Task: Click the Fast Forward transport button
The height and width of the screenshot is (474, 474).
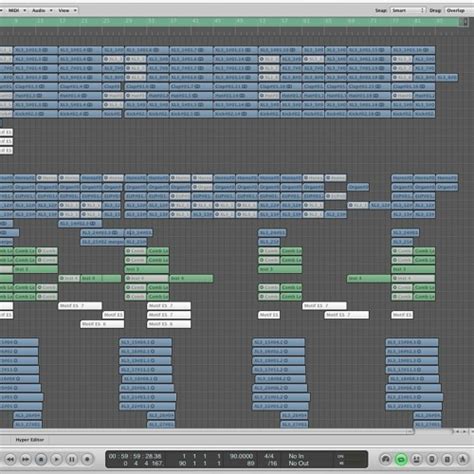Action: [26, 459]
